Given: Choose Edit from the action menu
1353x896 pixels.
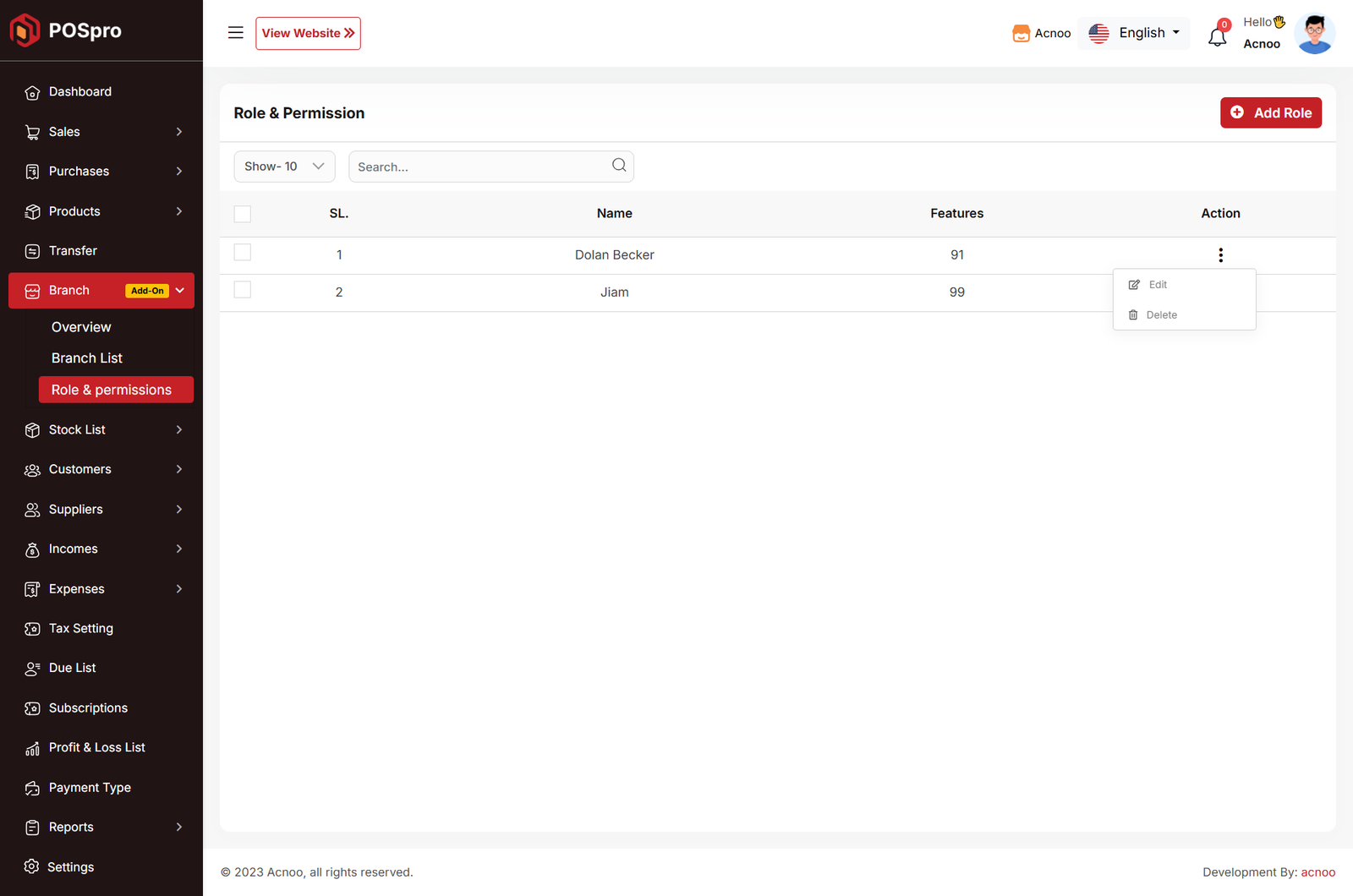Looking at the screenshot, I should tap(1157, 285).
